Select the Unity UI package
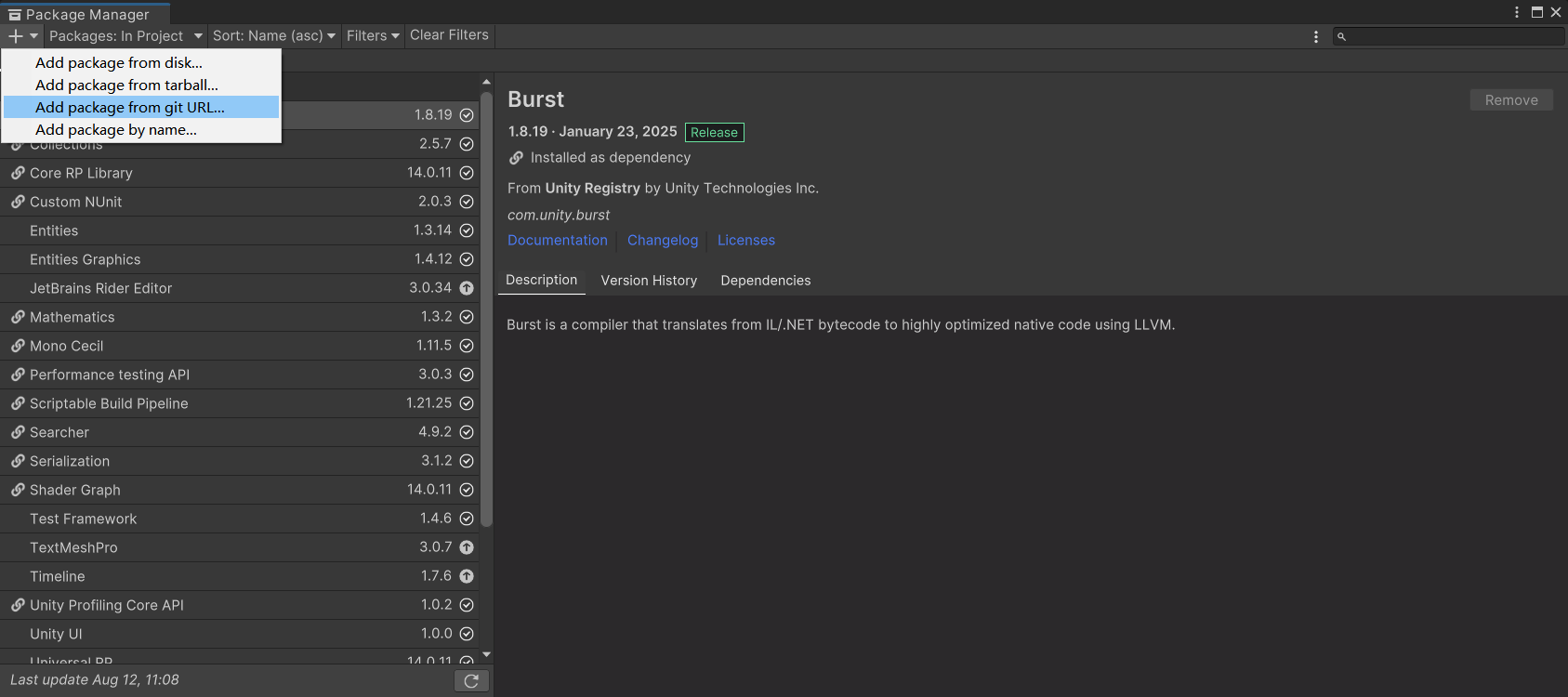Screen dimensions: 1568x697 [240, 634]
